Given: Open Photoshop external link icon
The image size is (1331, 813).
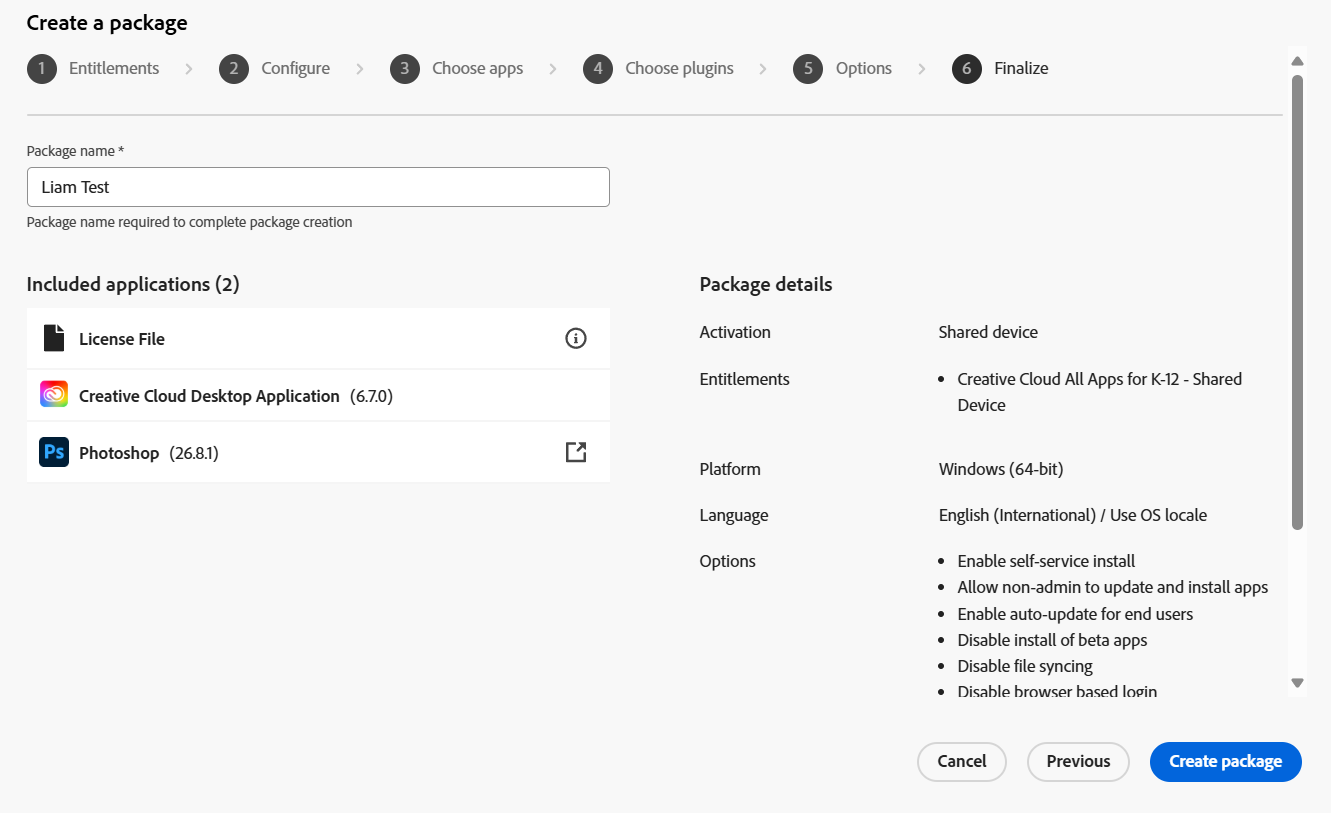Looking at the screenshot, I should point(576,452).
